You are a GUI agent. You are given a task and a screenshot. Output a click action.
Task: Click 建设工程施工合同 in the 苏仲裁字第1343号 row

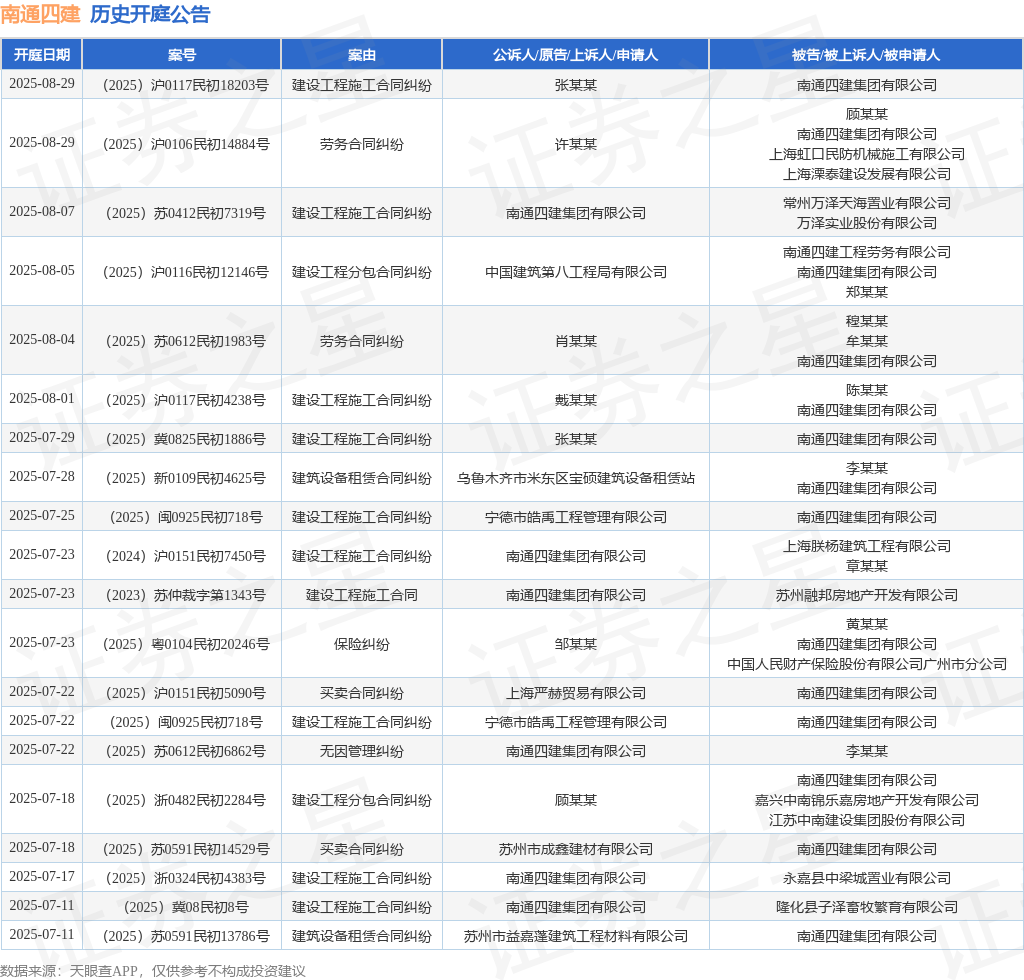click(362, 595)
